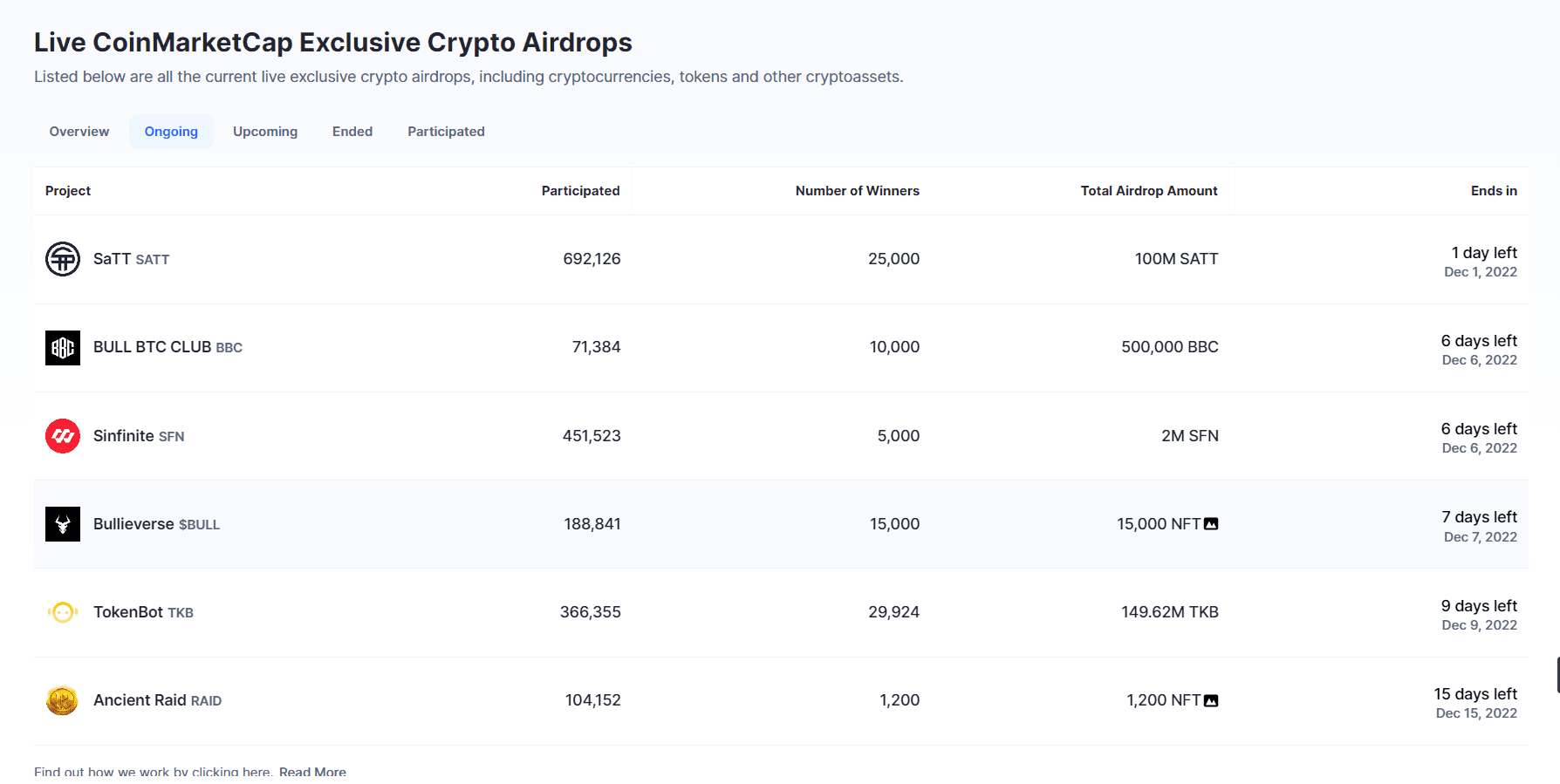Click the SaTT project logo icon

click(63, 259)
